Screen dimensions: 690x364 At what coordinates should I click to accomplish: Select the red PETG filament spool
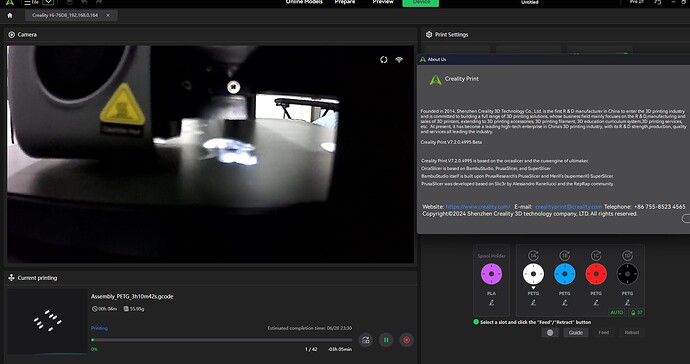(596, 274)
